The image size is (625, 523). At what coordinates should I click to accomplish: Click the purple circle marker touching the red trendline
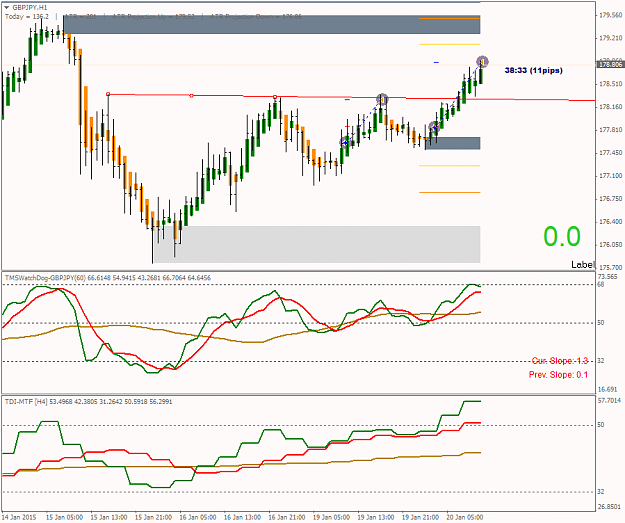[382, 99]
